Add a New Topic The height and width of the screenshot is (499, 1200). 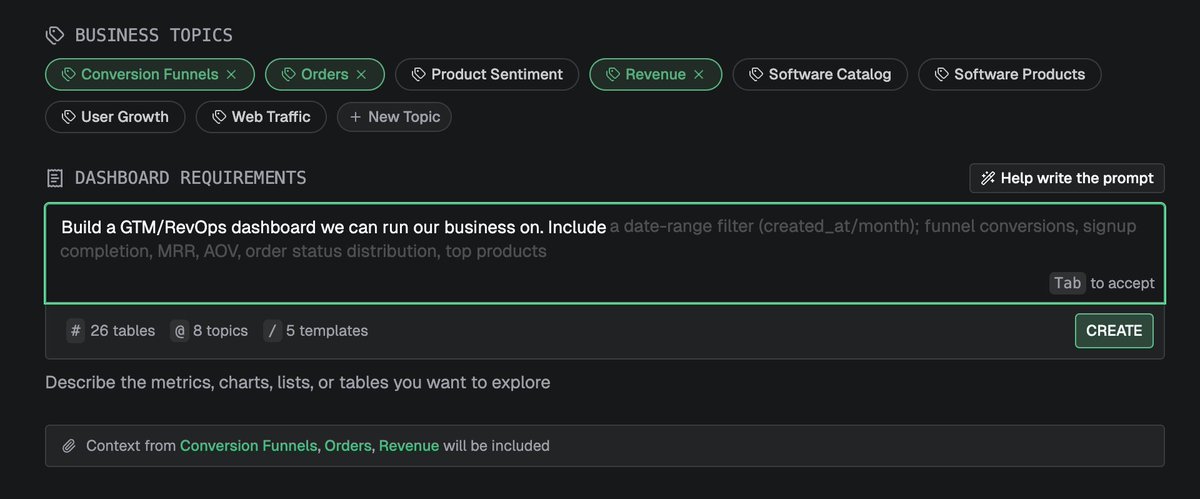pyautogui.click(x=395, y=117)
